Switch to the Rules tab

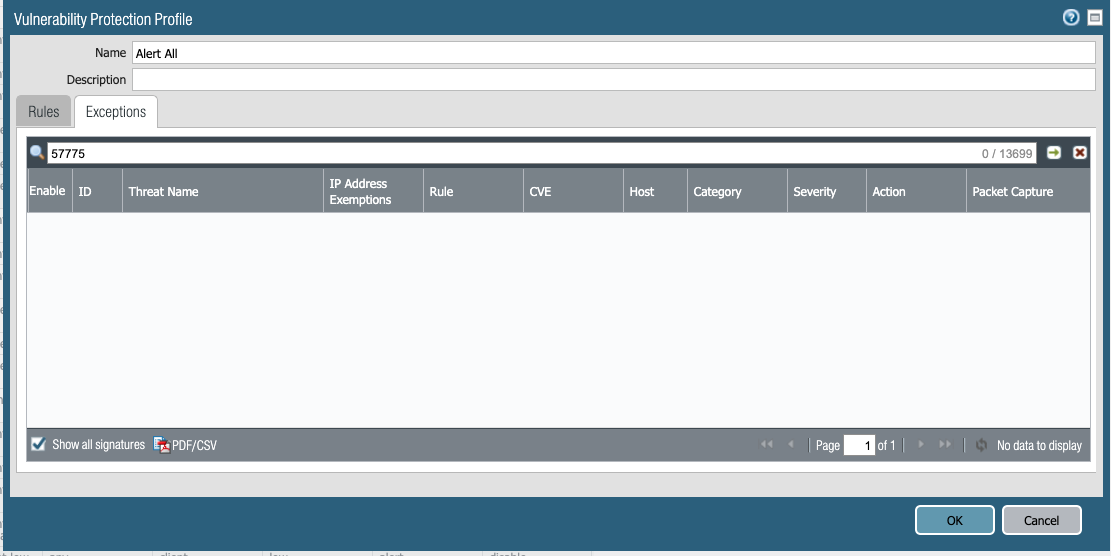43,112
